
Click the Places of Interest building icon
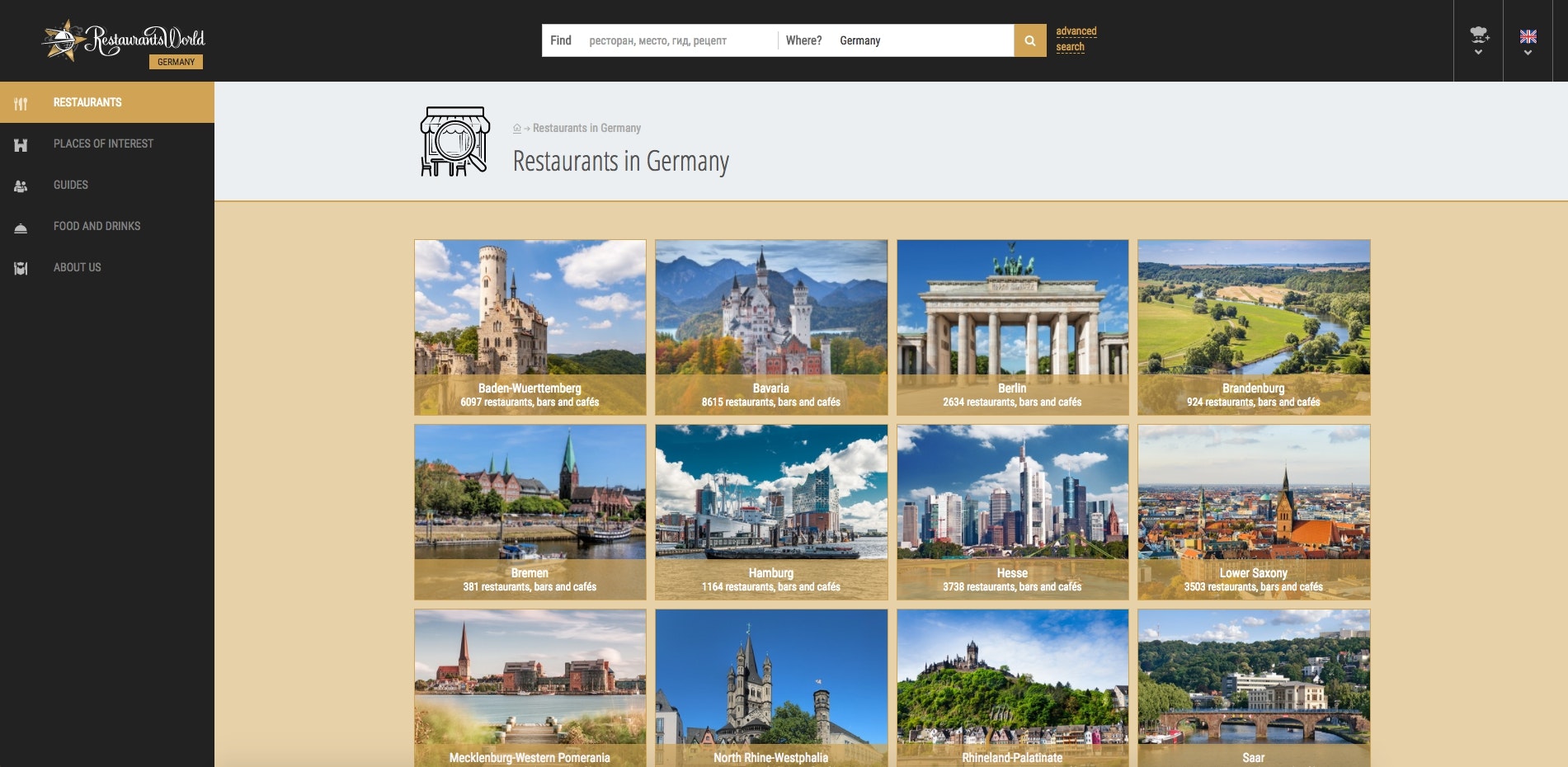pyautogui.click(x=20, y=144)
